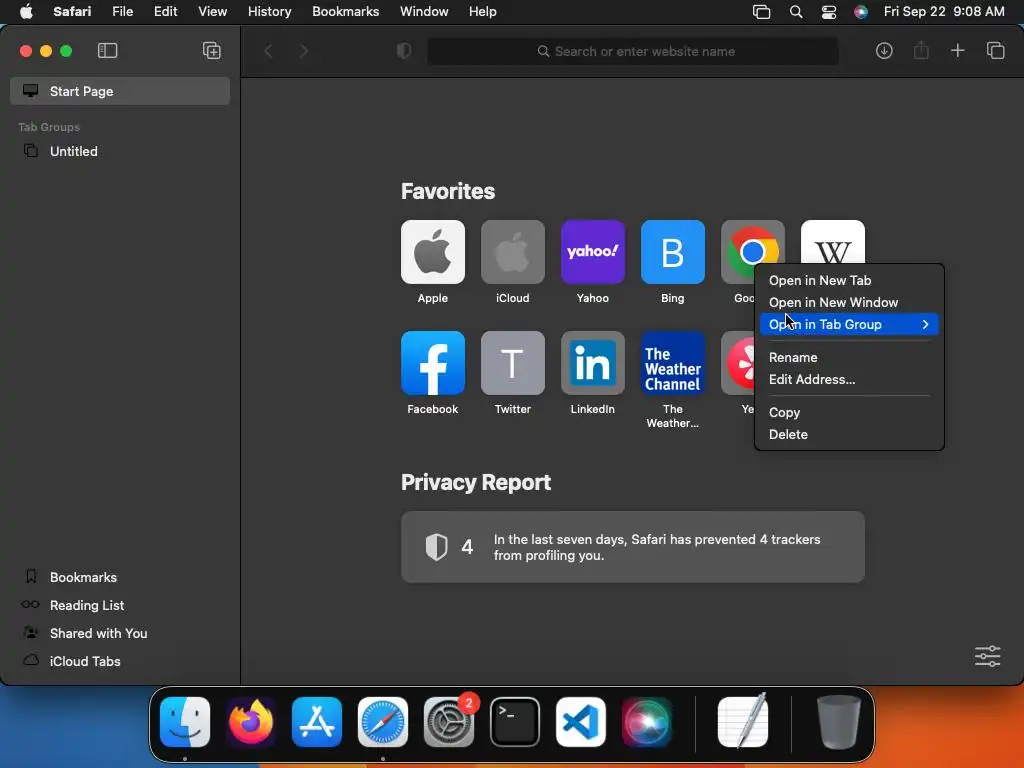This screenshot has height=768, width=1024.
Task: Open the Apple favorite
Action: pyautogui.click(x=433, y=252)
